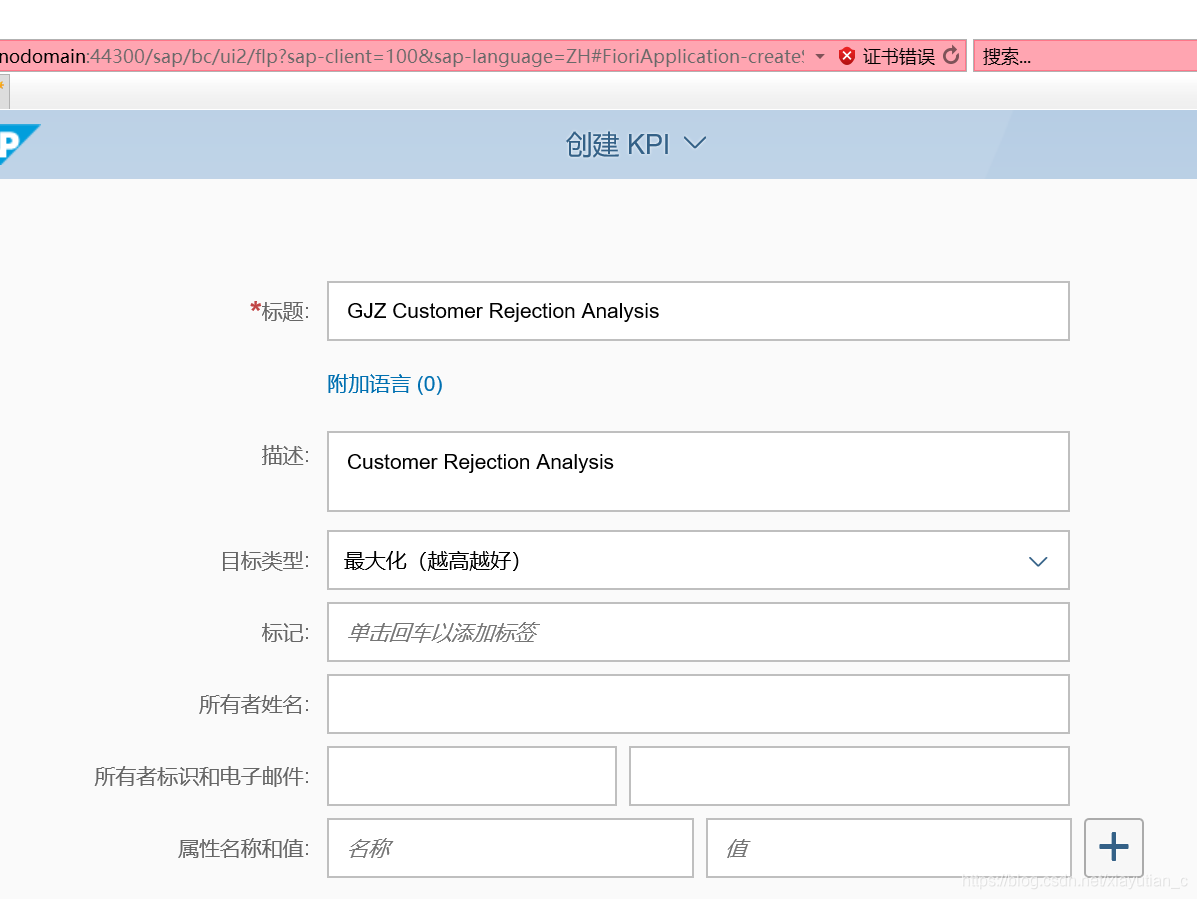Select the 最大化（越高越好）value text
Viewport: 1197px width, 899px height.
point(432,561)
